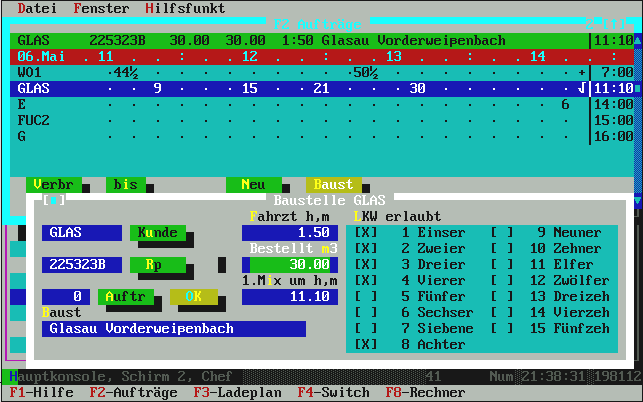This screenshot has width=643, height=402.
Task: Click the Rp button
Action: click(x=157, y=264)
